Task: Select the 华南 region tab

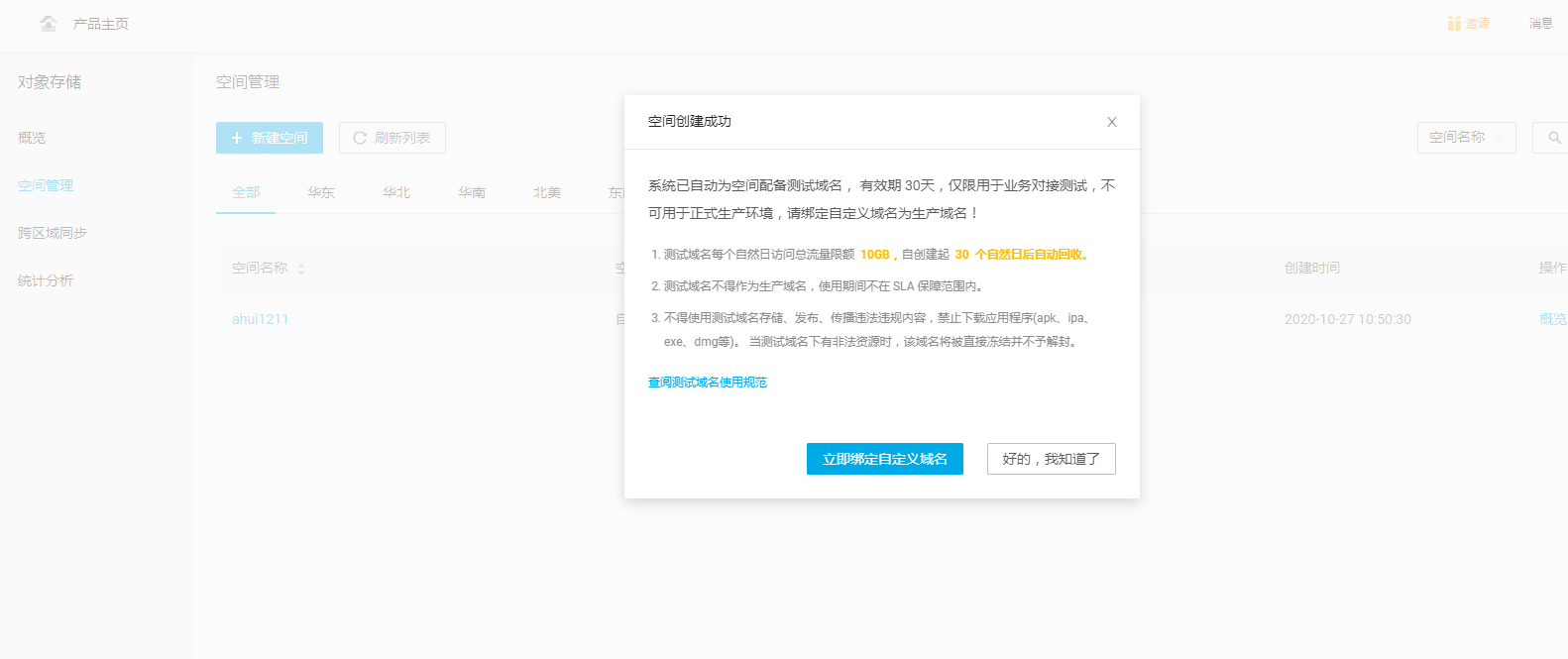Action: click(x=472, y=192)
